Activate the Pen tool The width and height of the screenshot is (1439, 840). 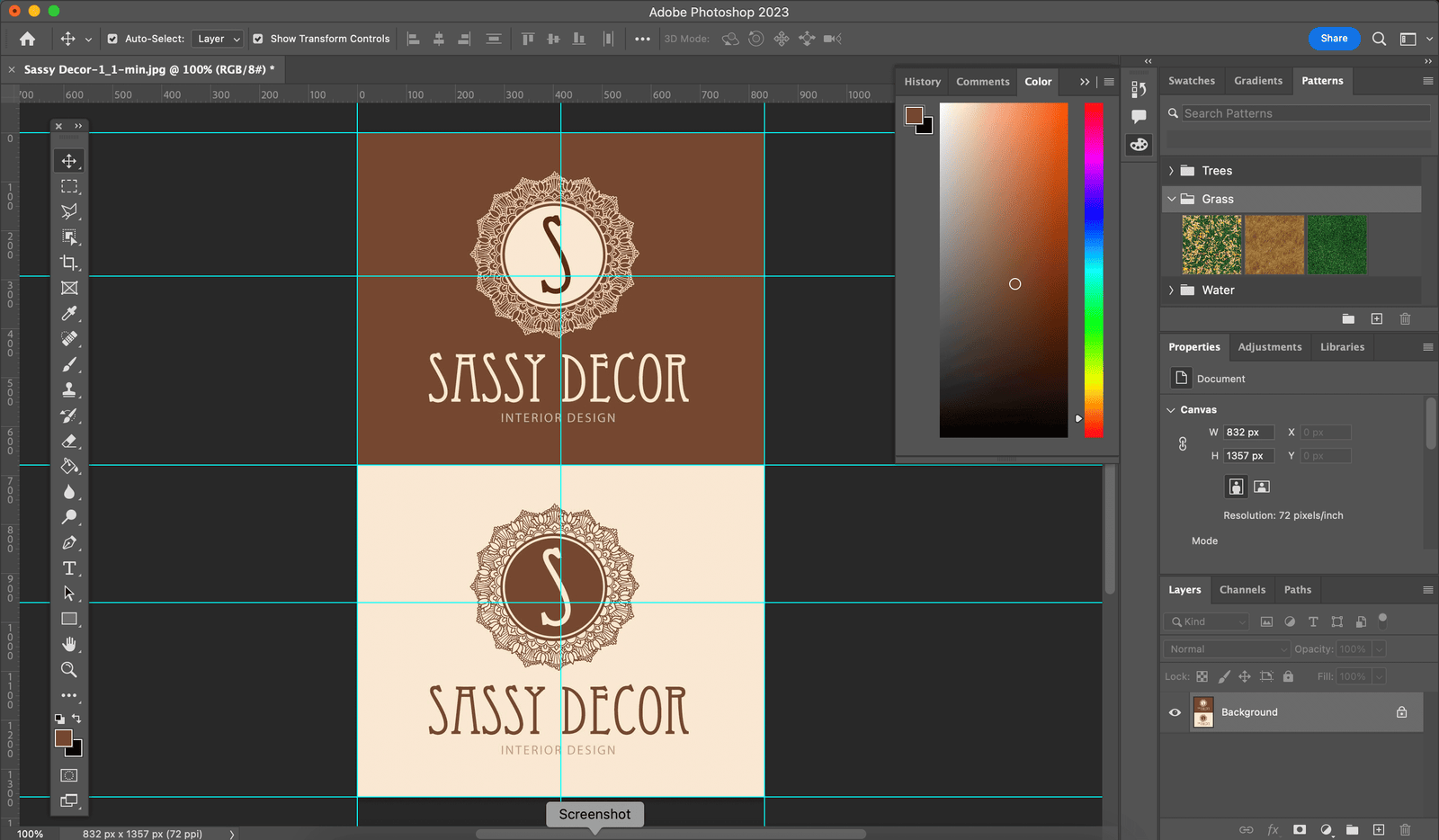(69, 543)
